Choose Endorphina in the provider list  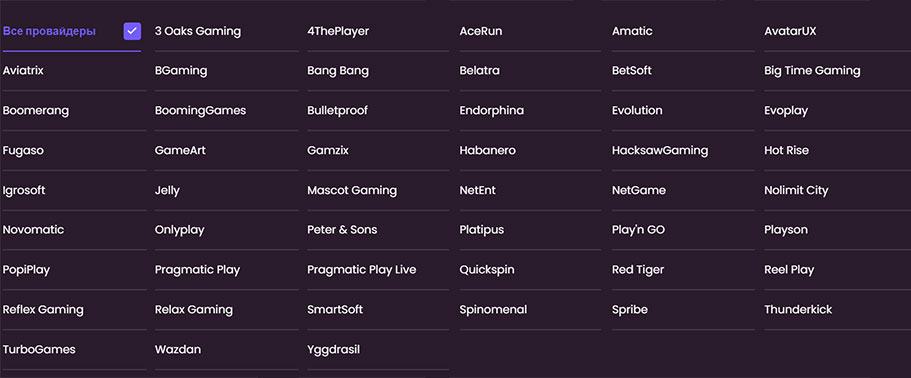coord(492,110)
